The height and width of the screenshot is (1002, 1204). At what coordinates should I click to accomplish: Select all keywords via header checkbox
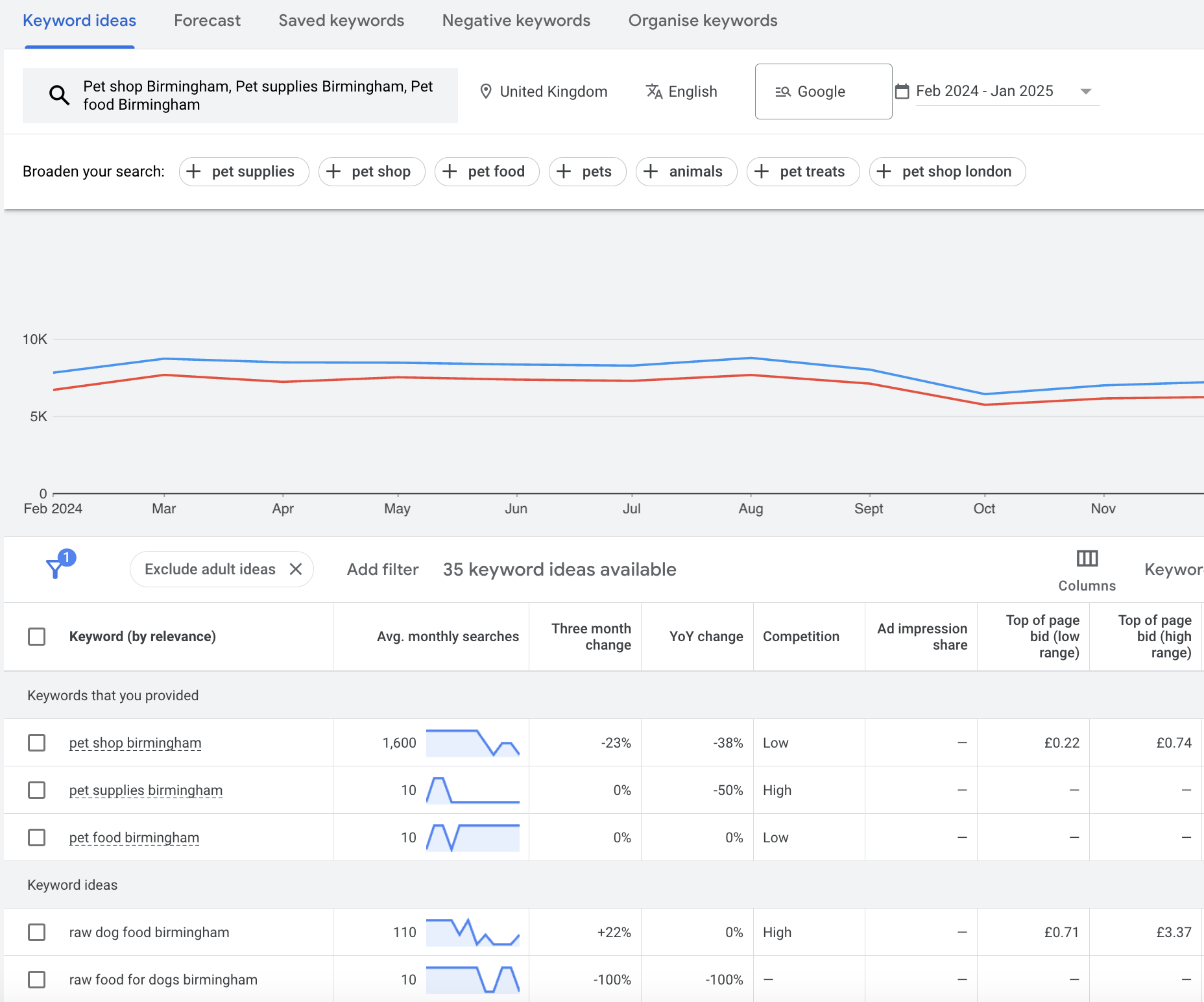tap(37, 637)
